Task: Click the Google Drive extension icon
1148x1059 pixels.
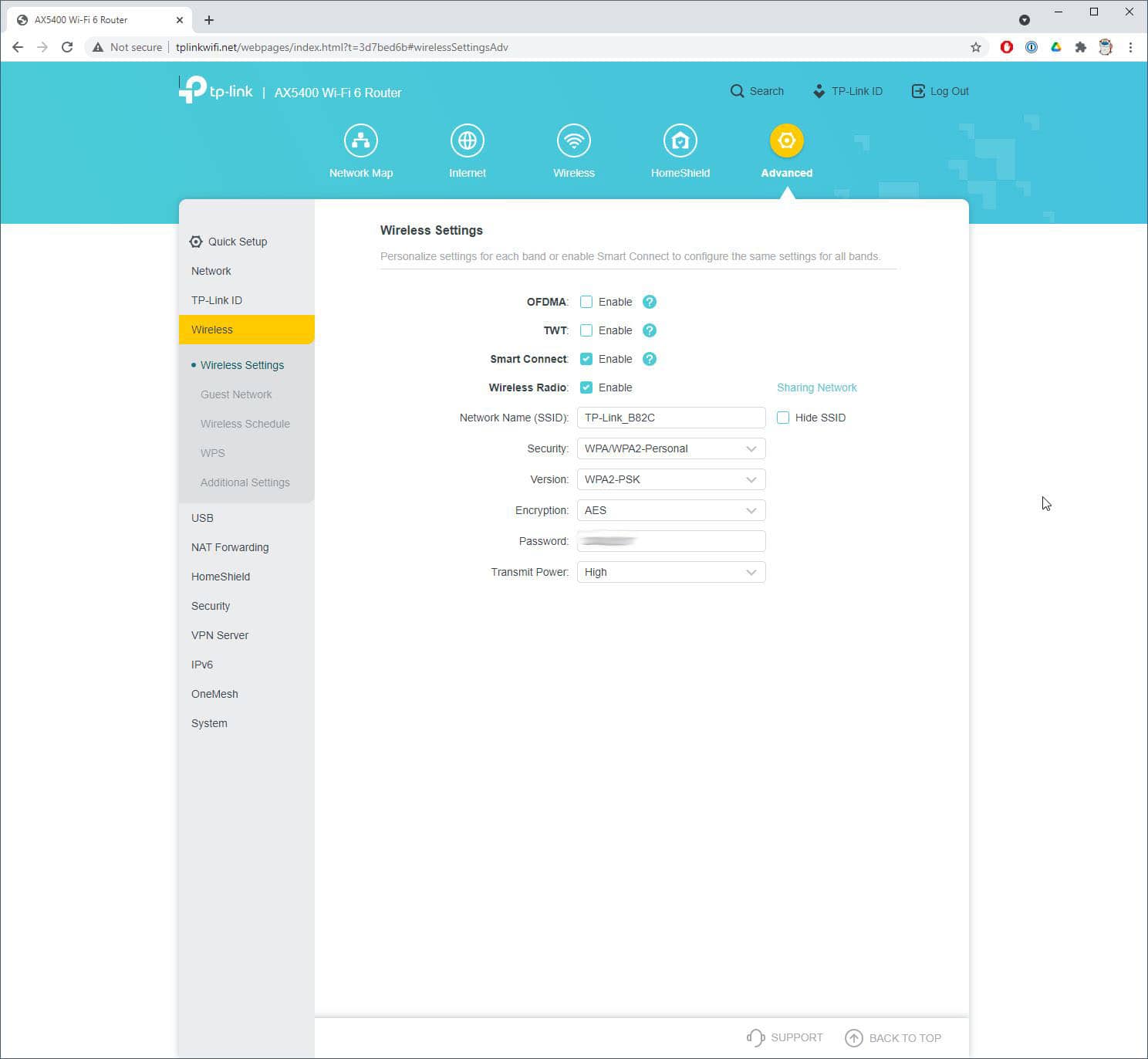Action: pos(1056,47)
